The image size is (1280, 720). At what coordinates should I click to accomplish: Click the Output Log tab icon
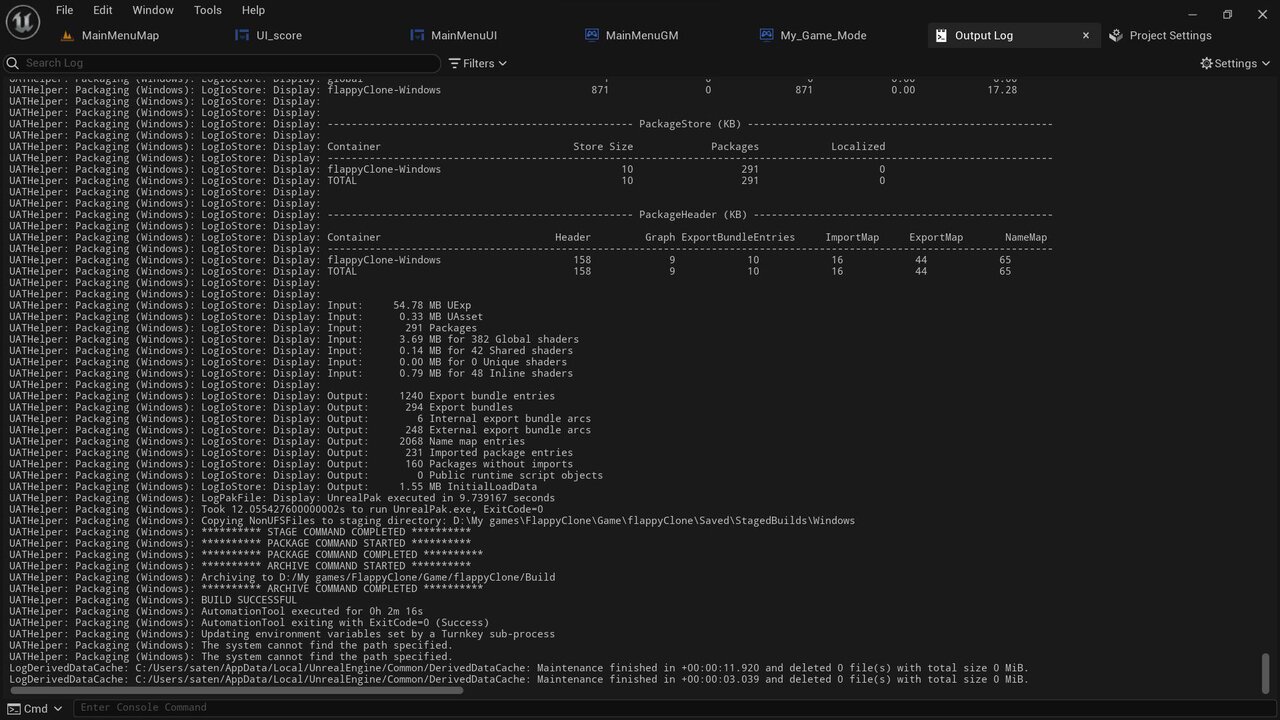pos(941,35)
